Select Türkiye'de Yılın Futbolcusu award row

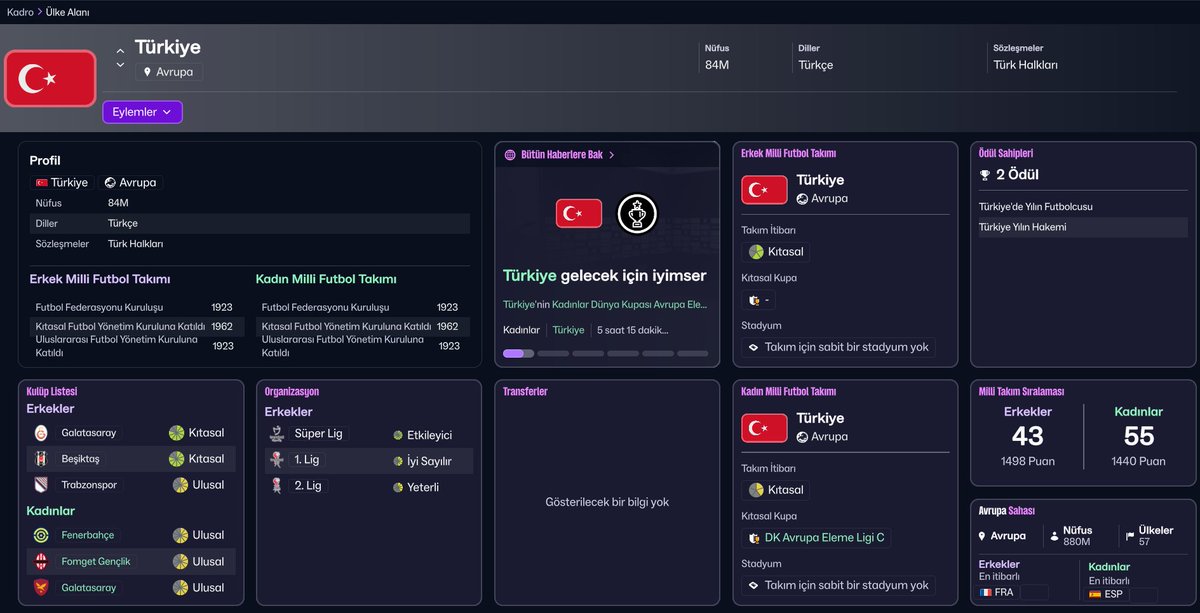(x=1083, y=207)
